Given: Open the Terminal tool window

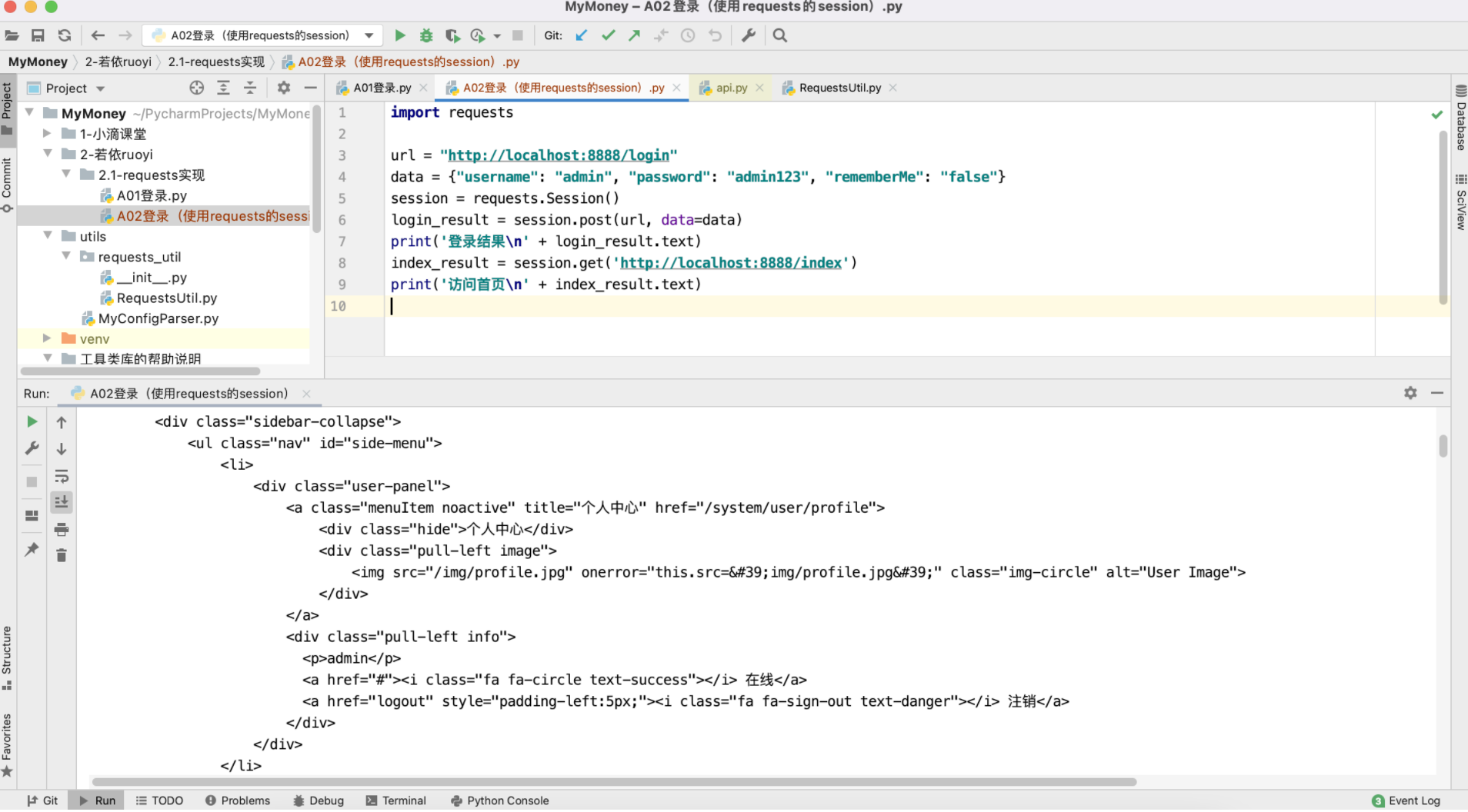Looking at the screenshot, I should click(396, 800).
